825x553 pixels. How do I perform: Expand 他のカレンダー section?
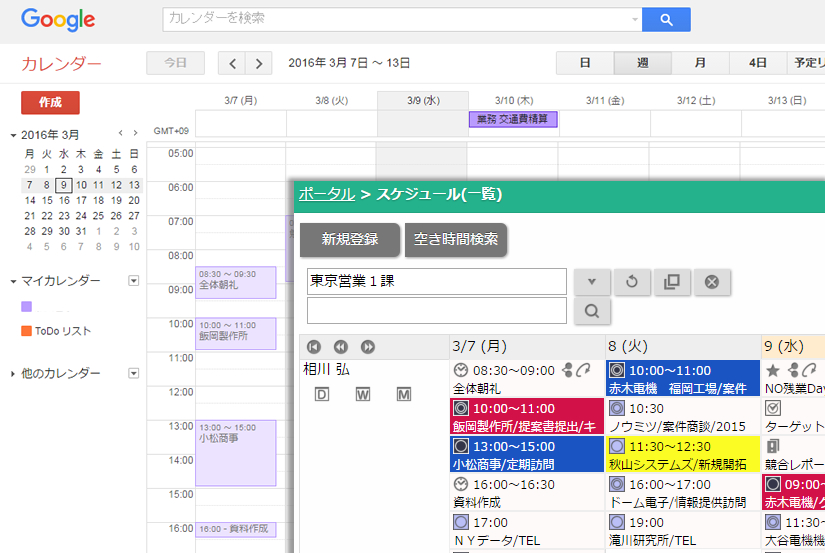(13, 374)
